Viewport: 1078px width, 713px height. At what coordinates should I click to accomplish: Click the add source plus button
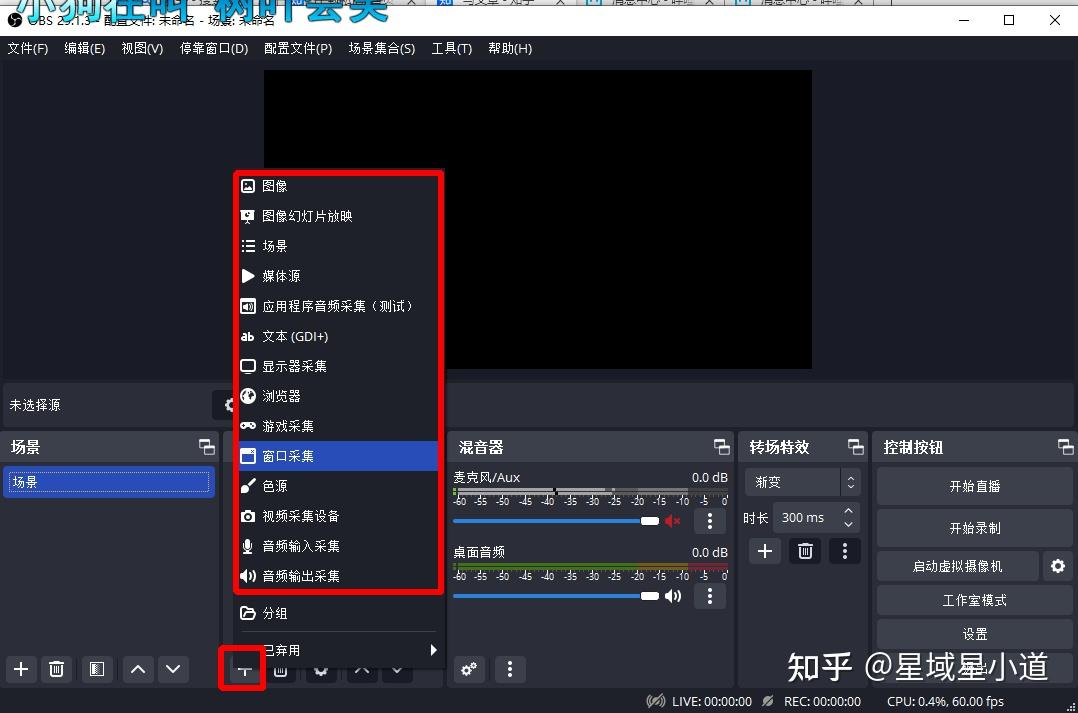click(244, 670)
